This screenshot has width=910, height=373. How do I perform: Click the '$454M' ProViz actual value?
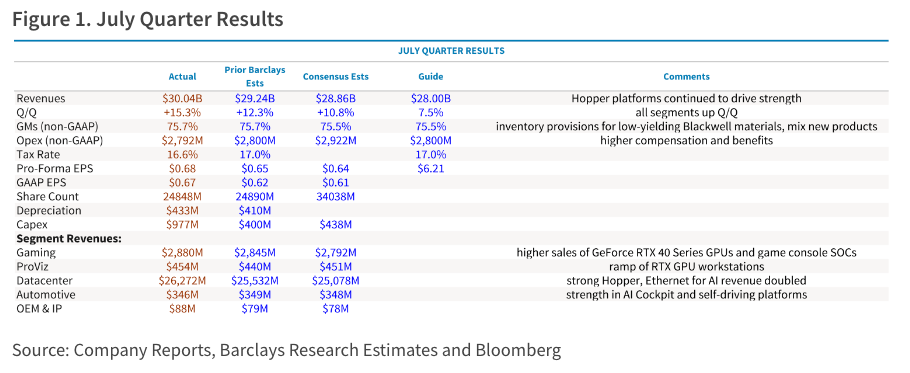[182, 266]
